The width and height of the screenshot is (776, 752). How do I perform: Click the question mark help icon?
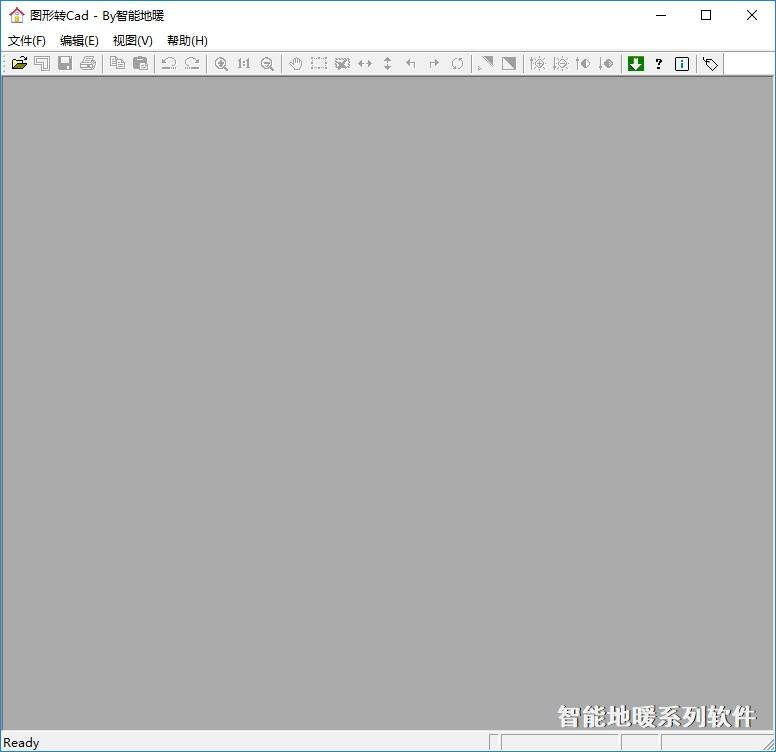click(x=659, y=63)
